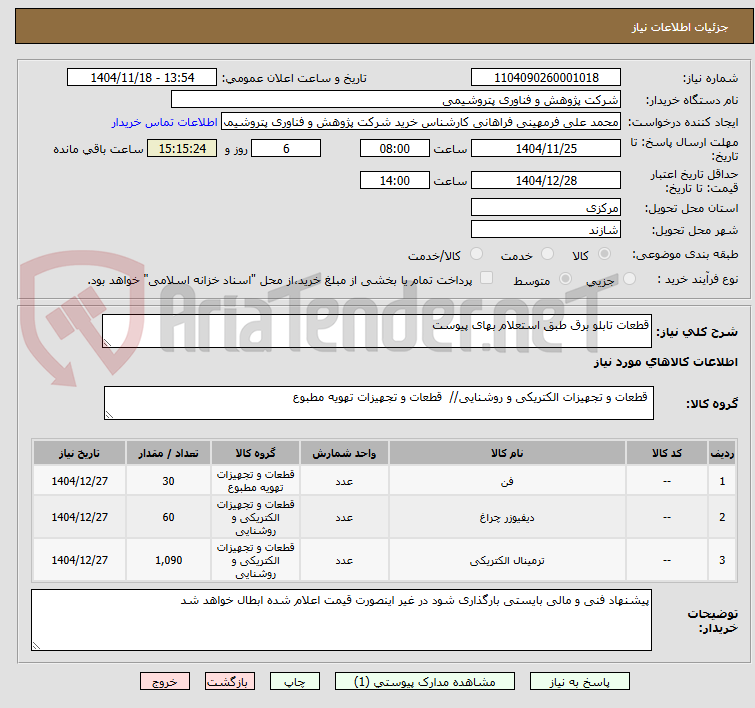Click buyer name field شرکت پژوهش و فناوری پتروشیمی
755x708 pixels.
click(x=396, y=99)
